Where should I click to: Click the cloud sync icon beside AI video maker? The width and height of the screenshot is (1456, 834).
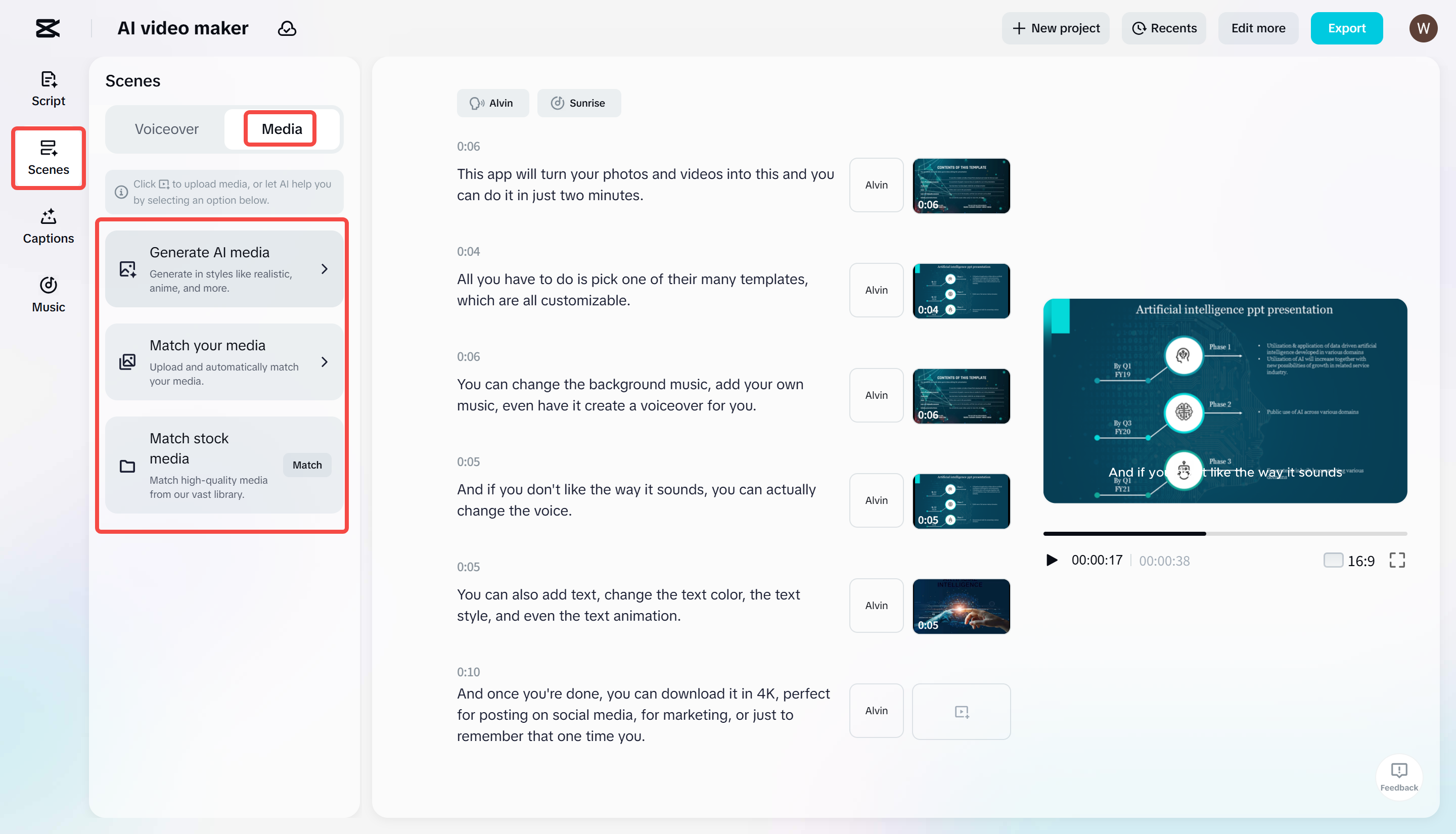[286, 28]
